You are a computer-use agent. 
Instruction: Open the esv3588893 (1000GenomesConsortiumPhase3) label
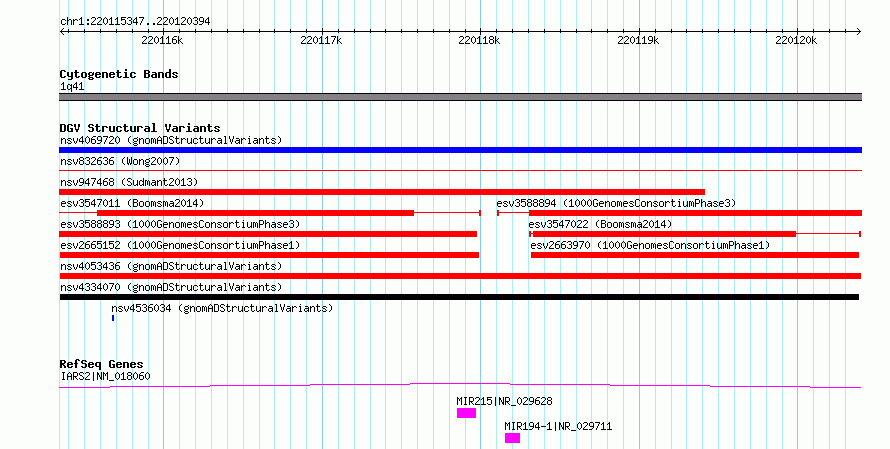(180, 224)
